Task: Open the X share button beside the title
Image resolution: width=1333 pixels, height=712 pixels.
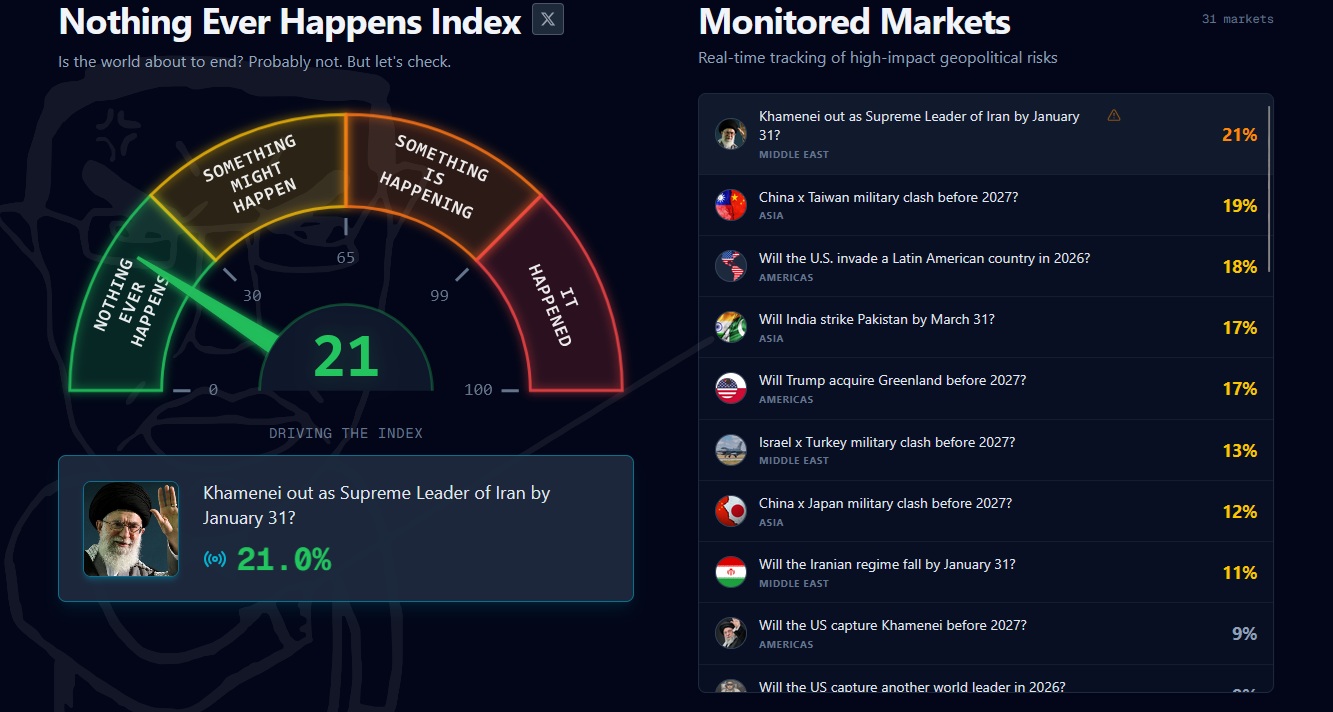Action: (548, 19)
